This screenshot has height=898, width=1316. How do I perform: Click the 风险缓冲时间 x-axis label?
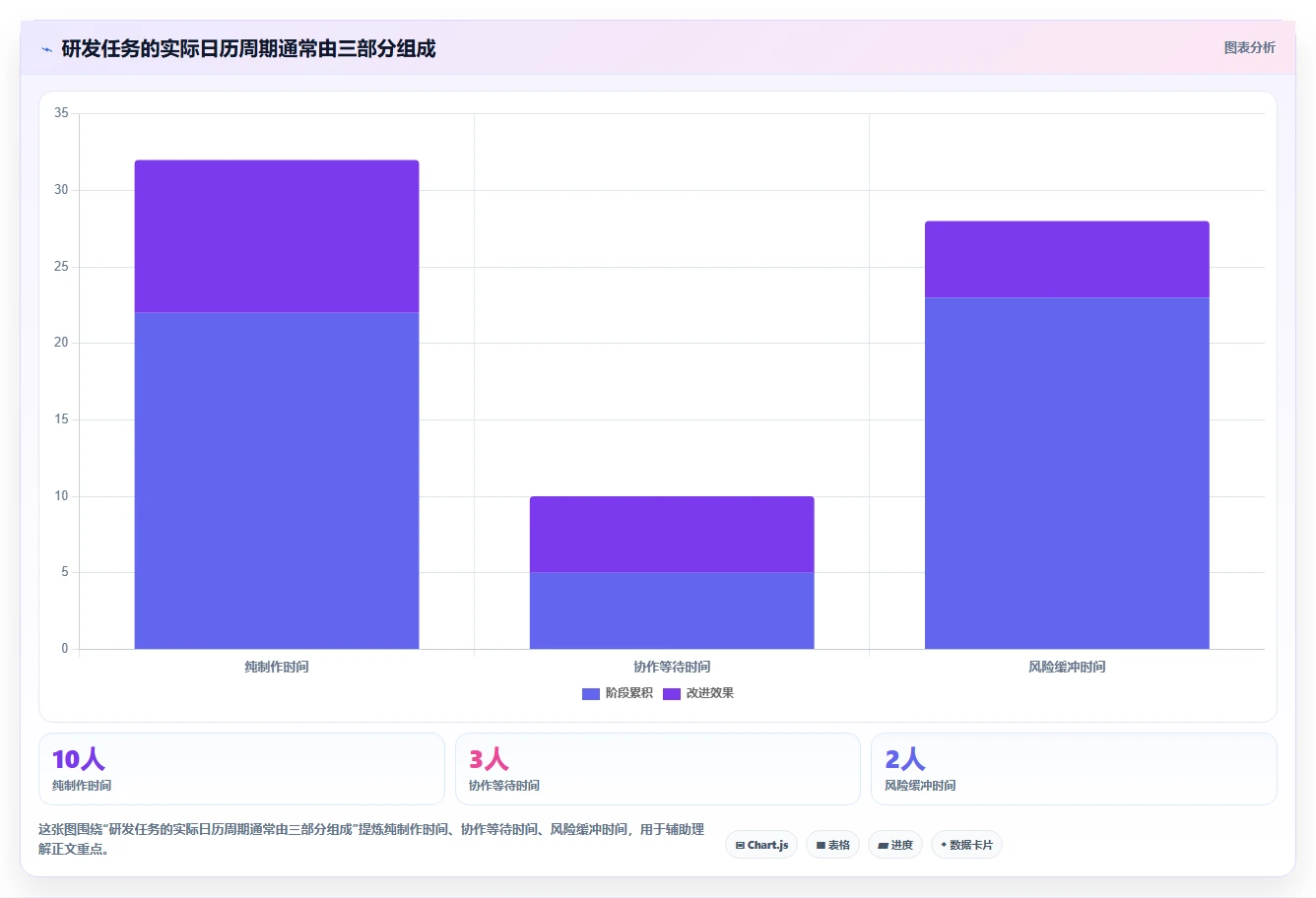tap(1067, 667)
